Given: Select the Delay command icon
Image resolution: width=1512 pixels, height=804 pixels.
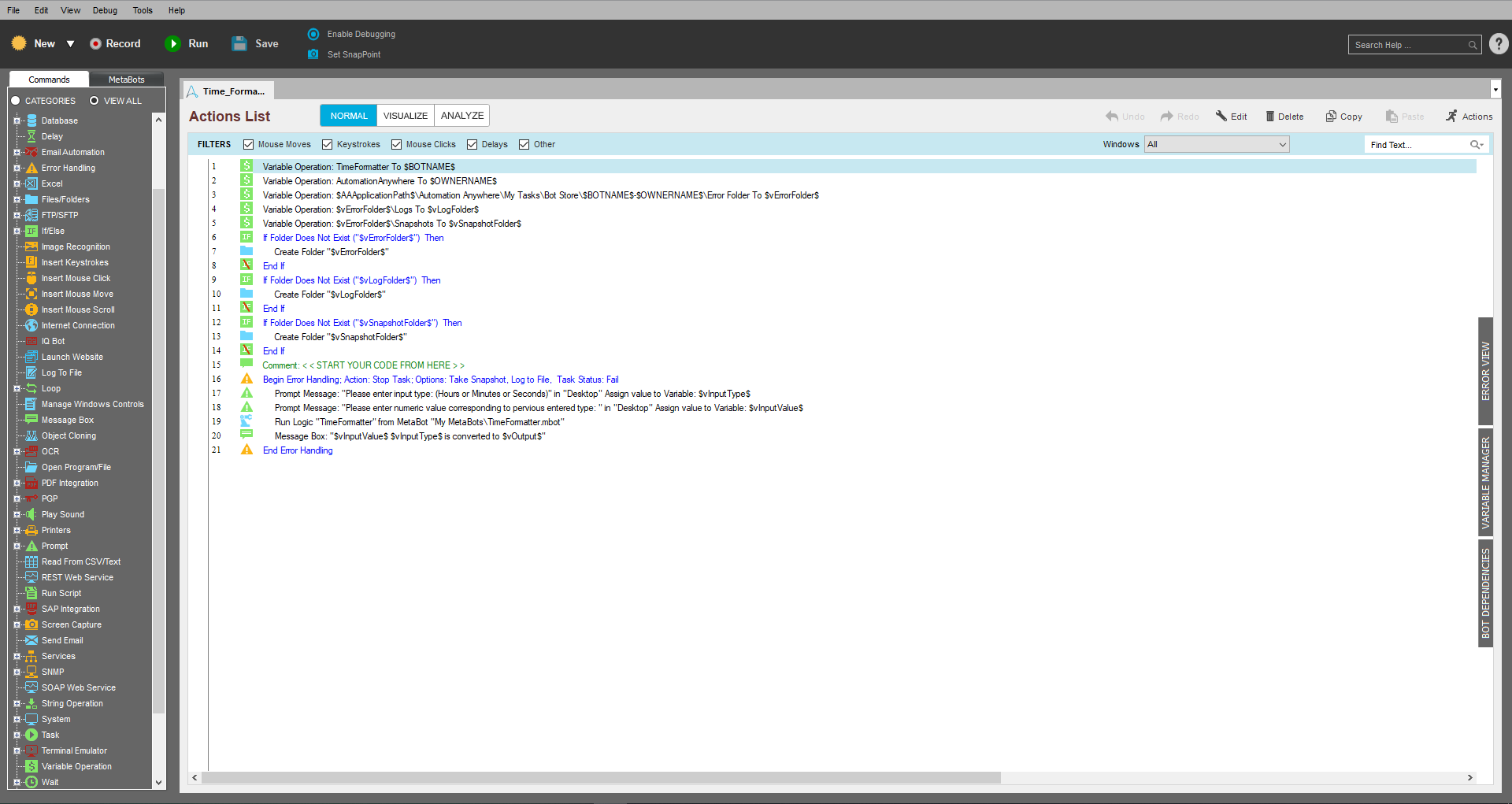Looking at the screenshot, I should 31,136.
